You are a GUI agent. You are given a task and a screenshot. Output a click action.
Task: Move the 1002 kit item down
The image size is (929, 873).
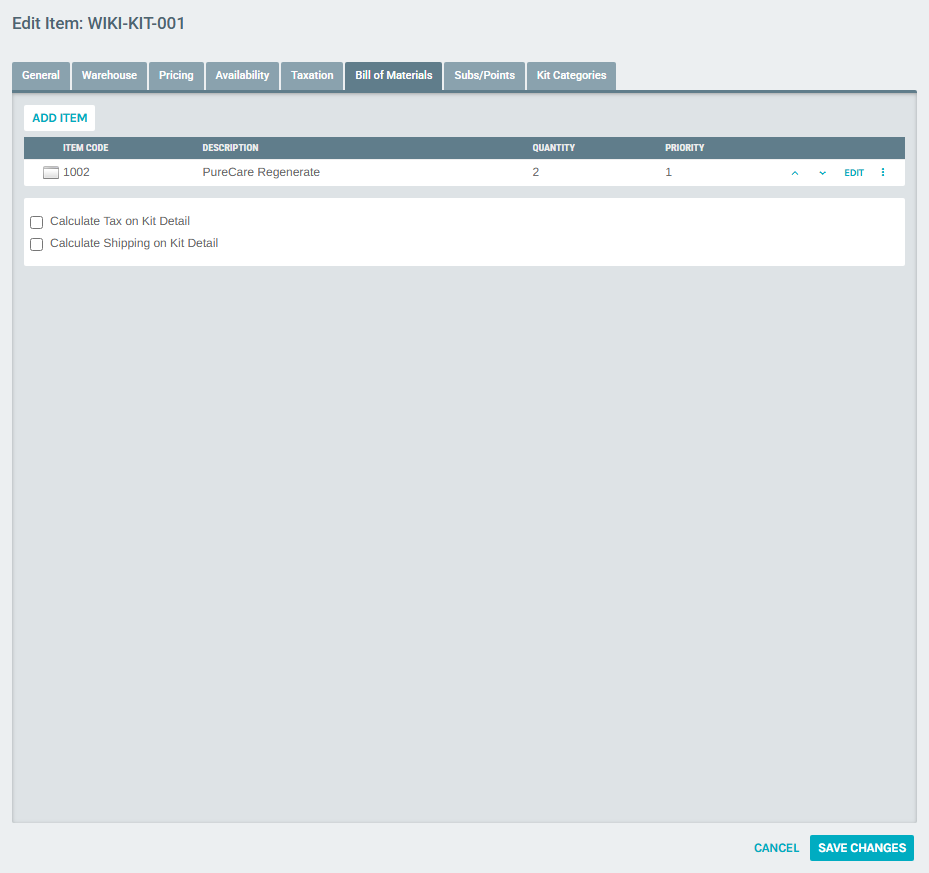coord(822,172)
